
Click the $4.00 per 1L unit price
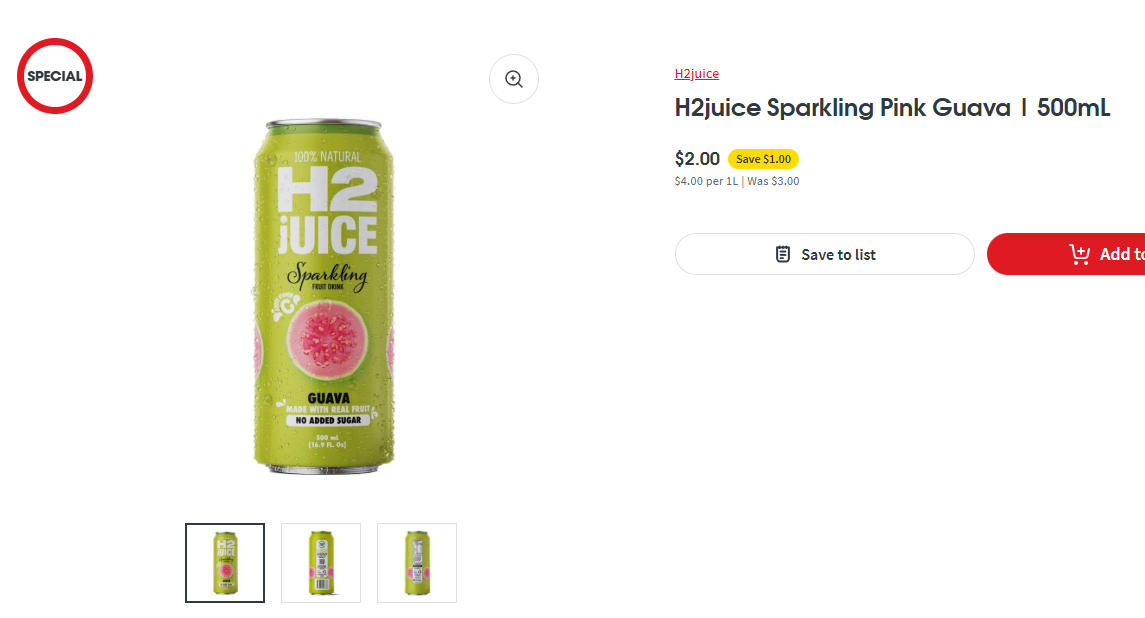click(x=706, y=182)
